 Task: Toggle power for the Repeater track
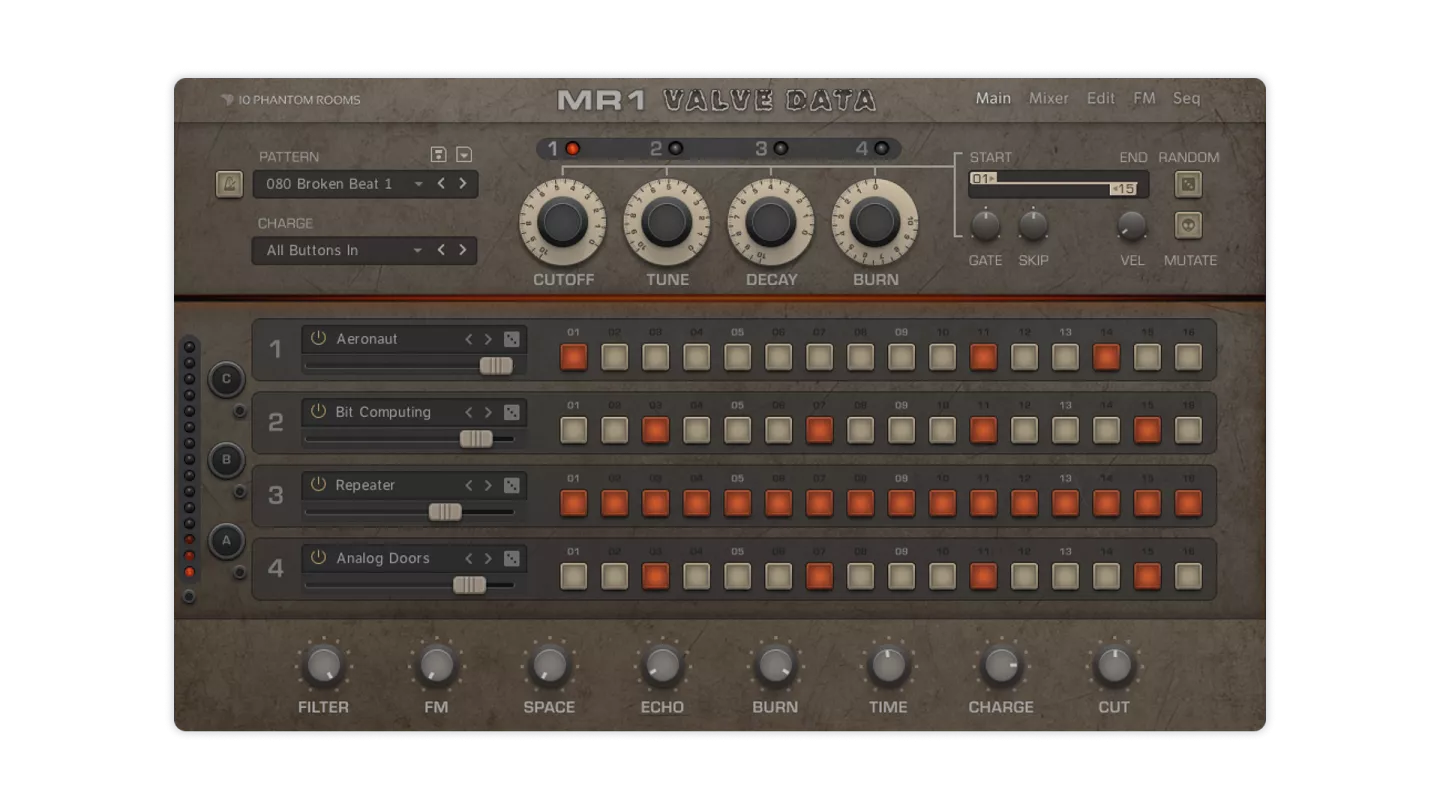click(x=318, y=485)
